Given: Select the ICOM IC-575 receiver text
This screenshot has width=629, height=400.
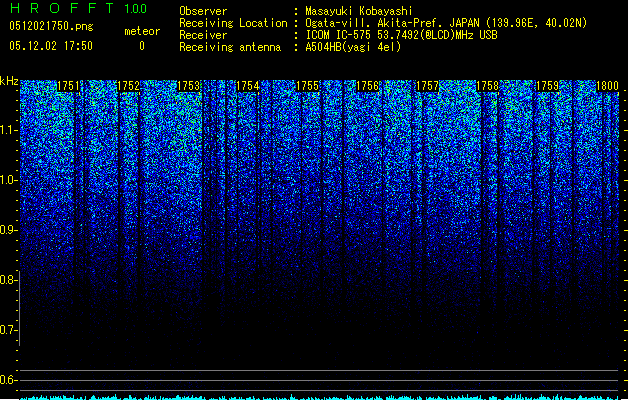Looking at the screenshot, I should coord(401,35).
